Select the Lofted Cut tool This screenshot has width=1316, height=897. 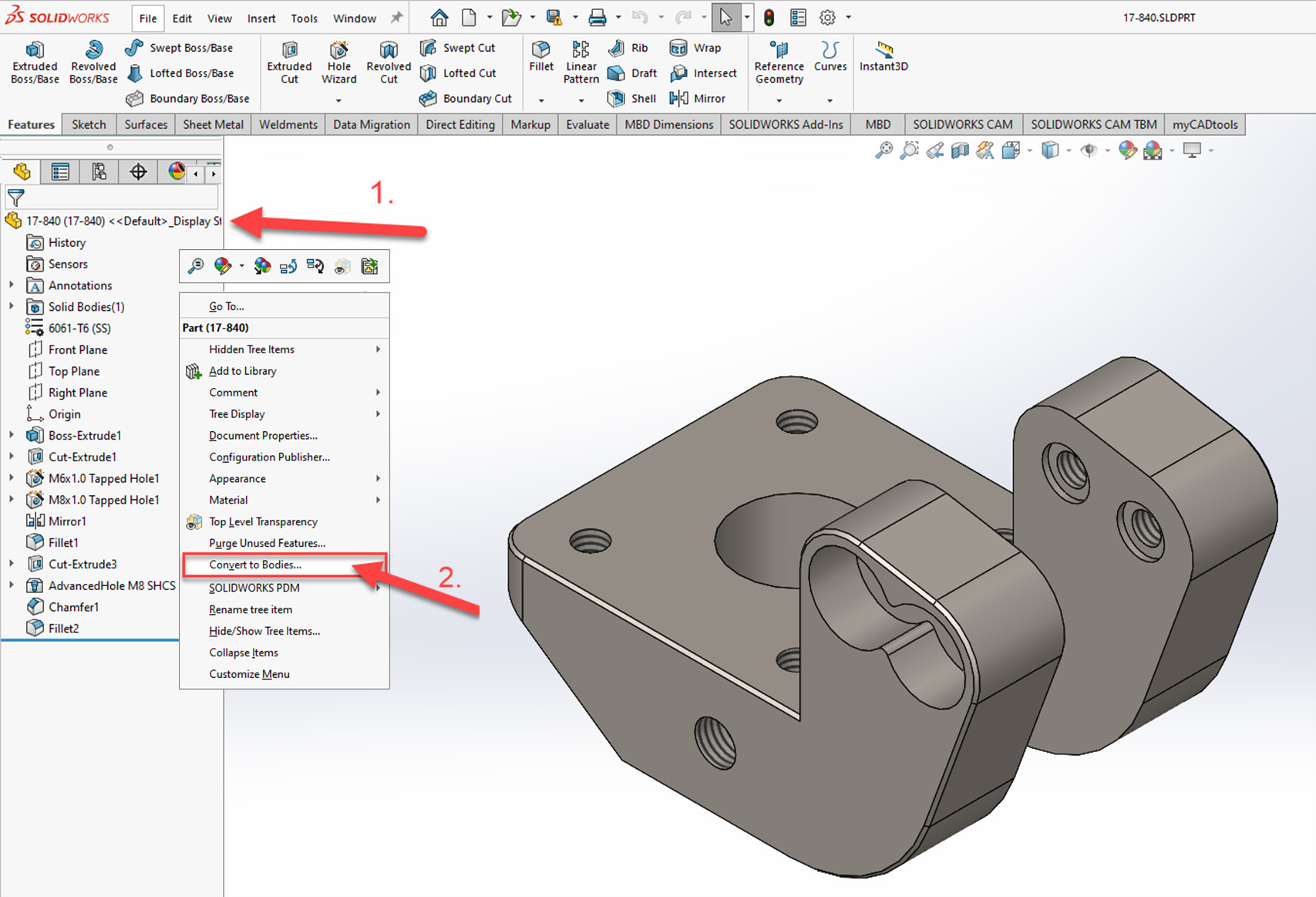tap(458, 73)
